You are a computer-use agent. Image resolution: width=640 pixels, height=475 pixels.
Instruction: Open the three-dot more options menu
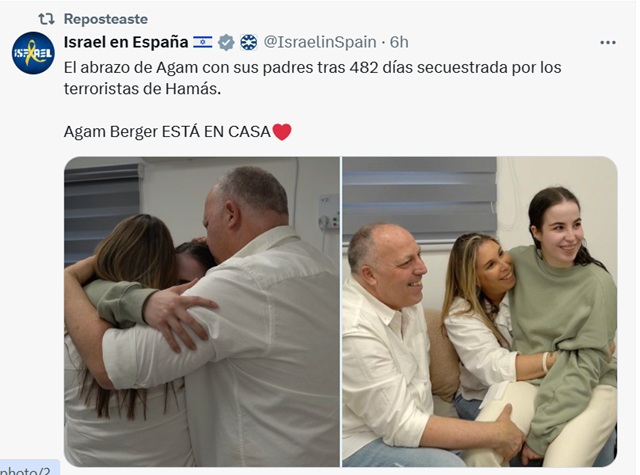(608, 42)
